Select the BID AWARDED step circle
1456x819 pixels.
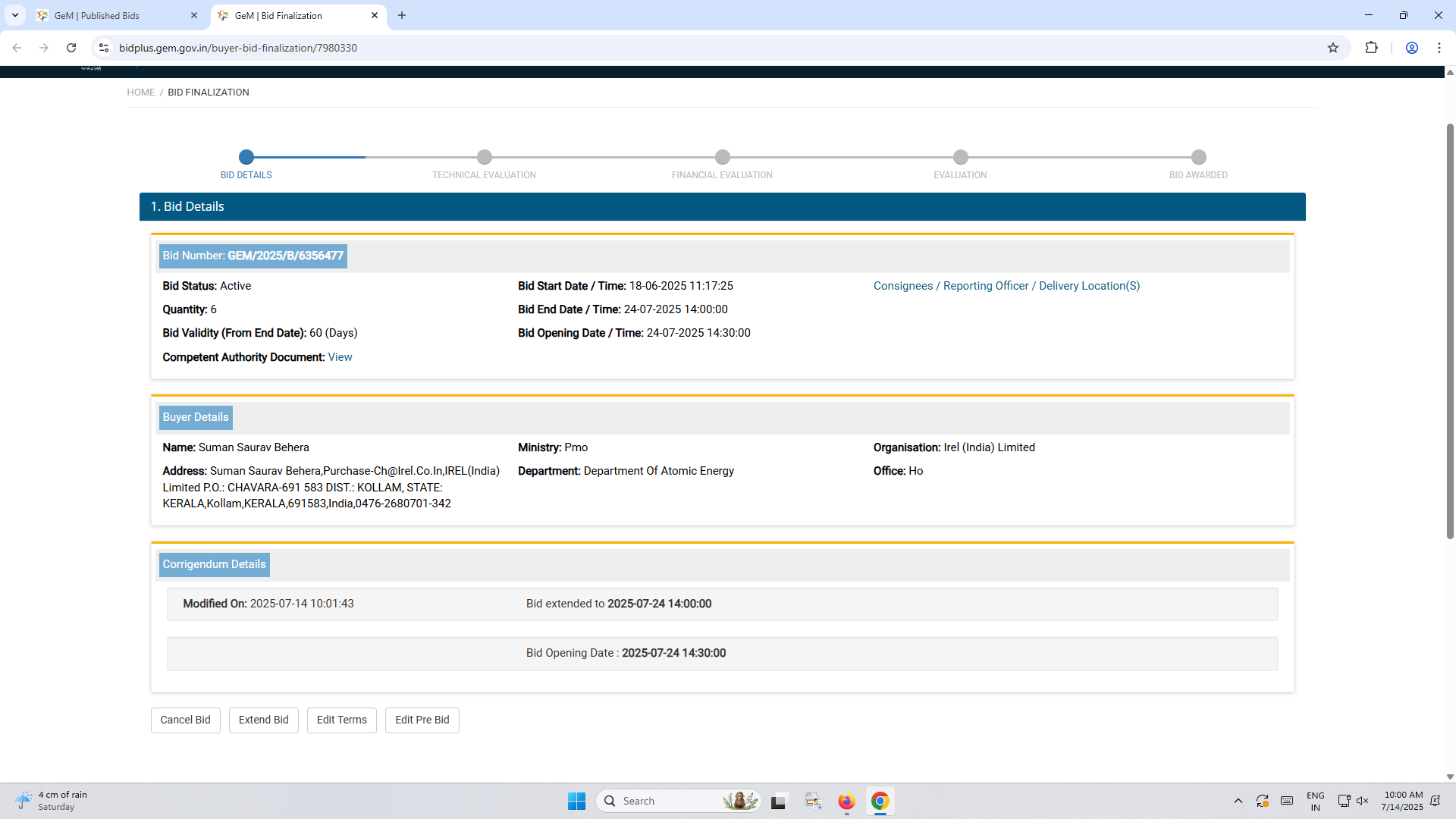(1199, 157)
